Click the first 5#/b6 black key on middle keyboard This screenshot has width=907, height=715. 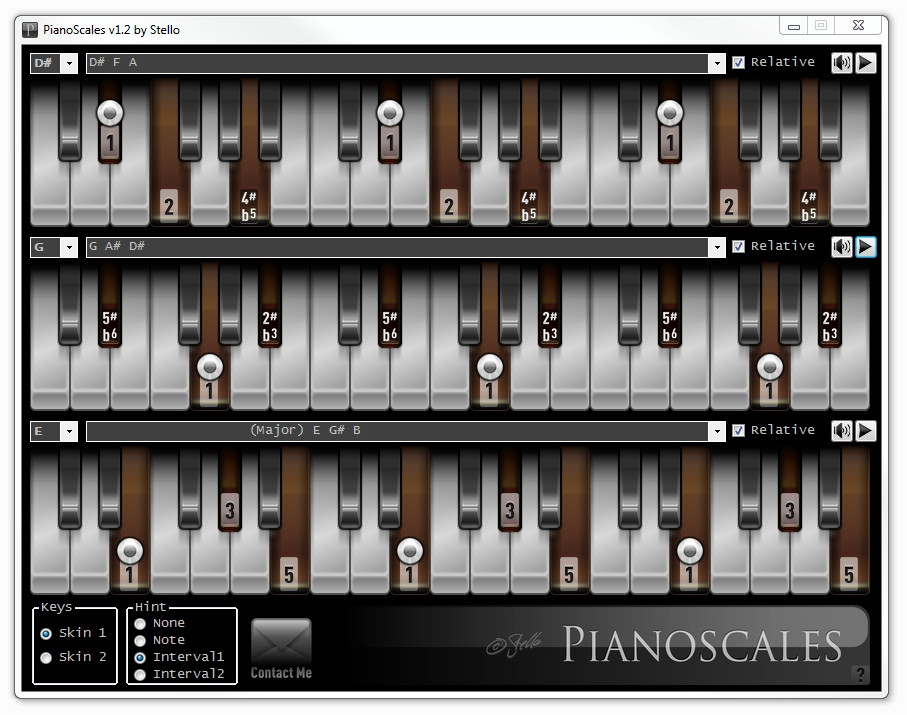pos(110,307)
